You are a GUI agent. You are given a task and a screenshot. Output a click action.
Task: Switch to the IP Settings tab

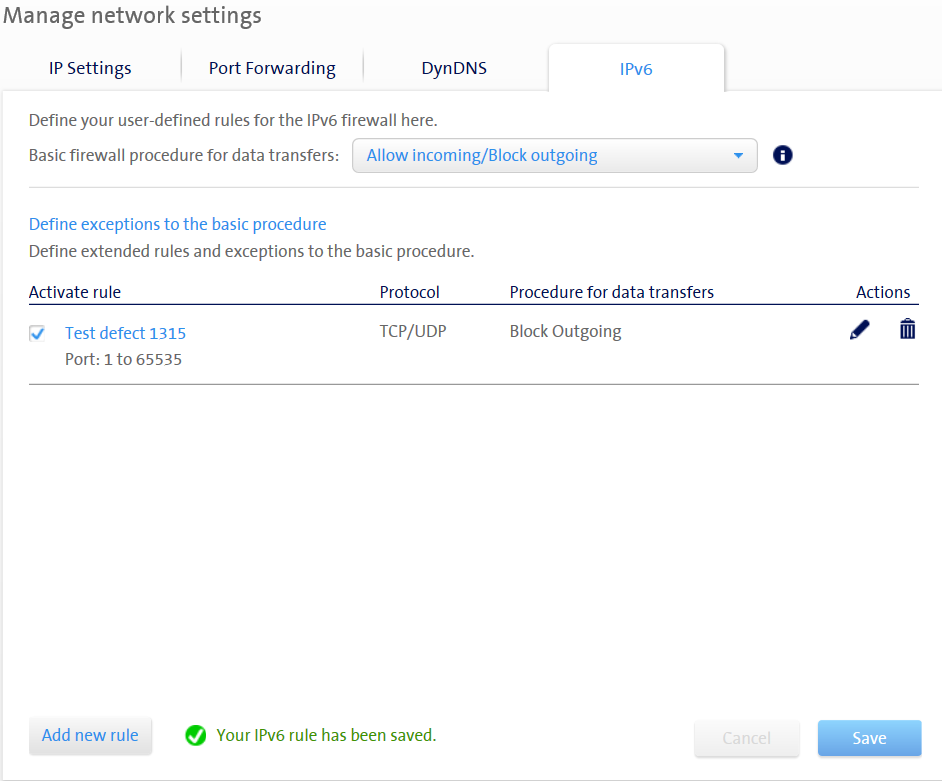[90, 68]
